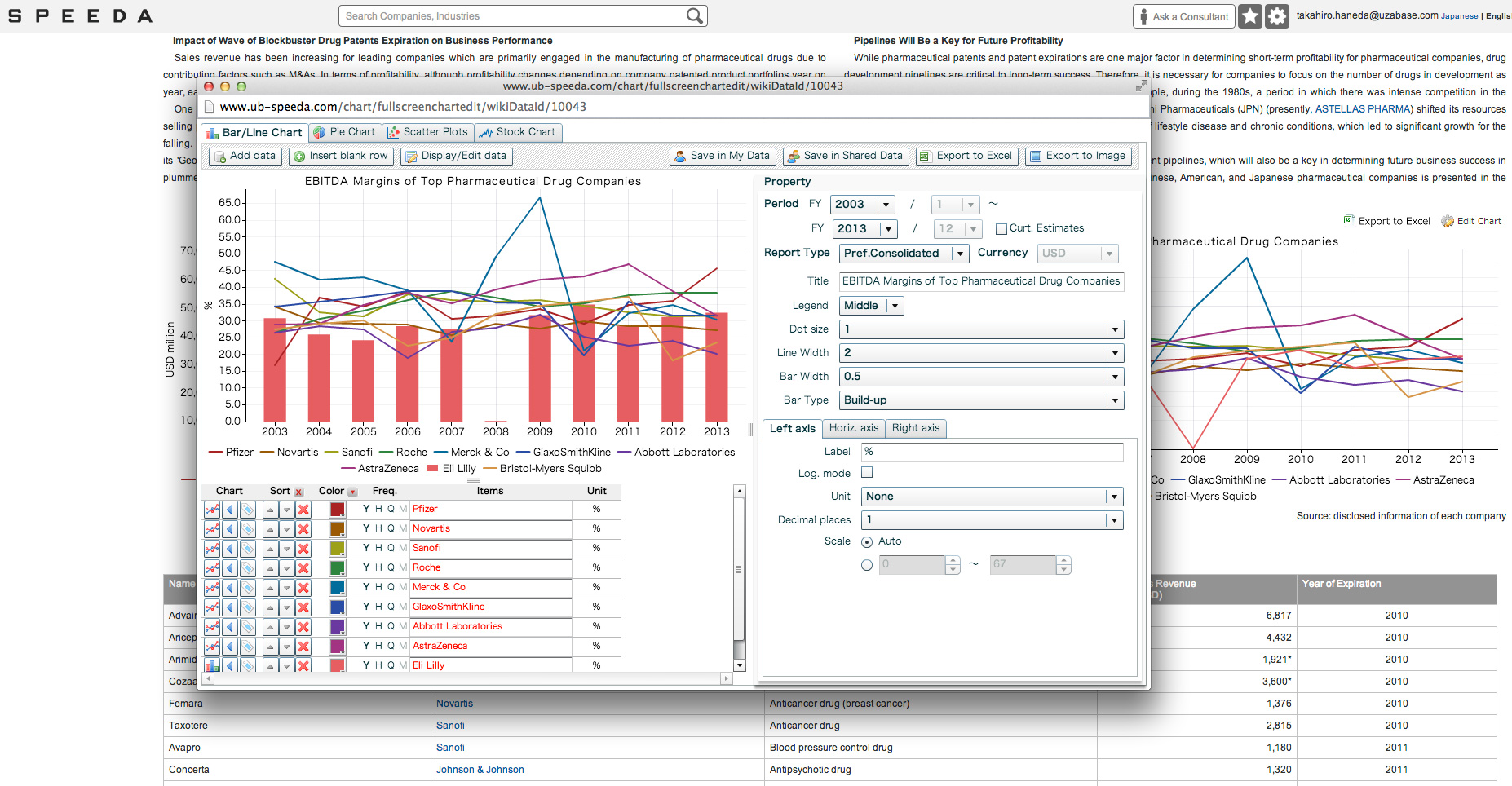Move the Merck & Co row down
This screenshot has width=1512, height=786.
[x=286, y=588]
